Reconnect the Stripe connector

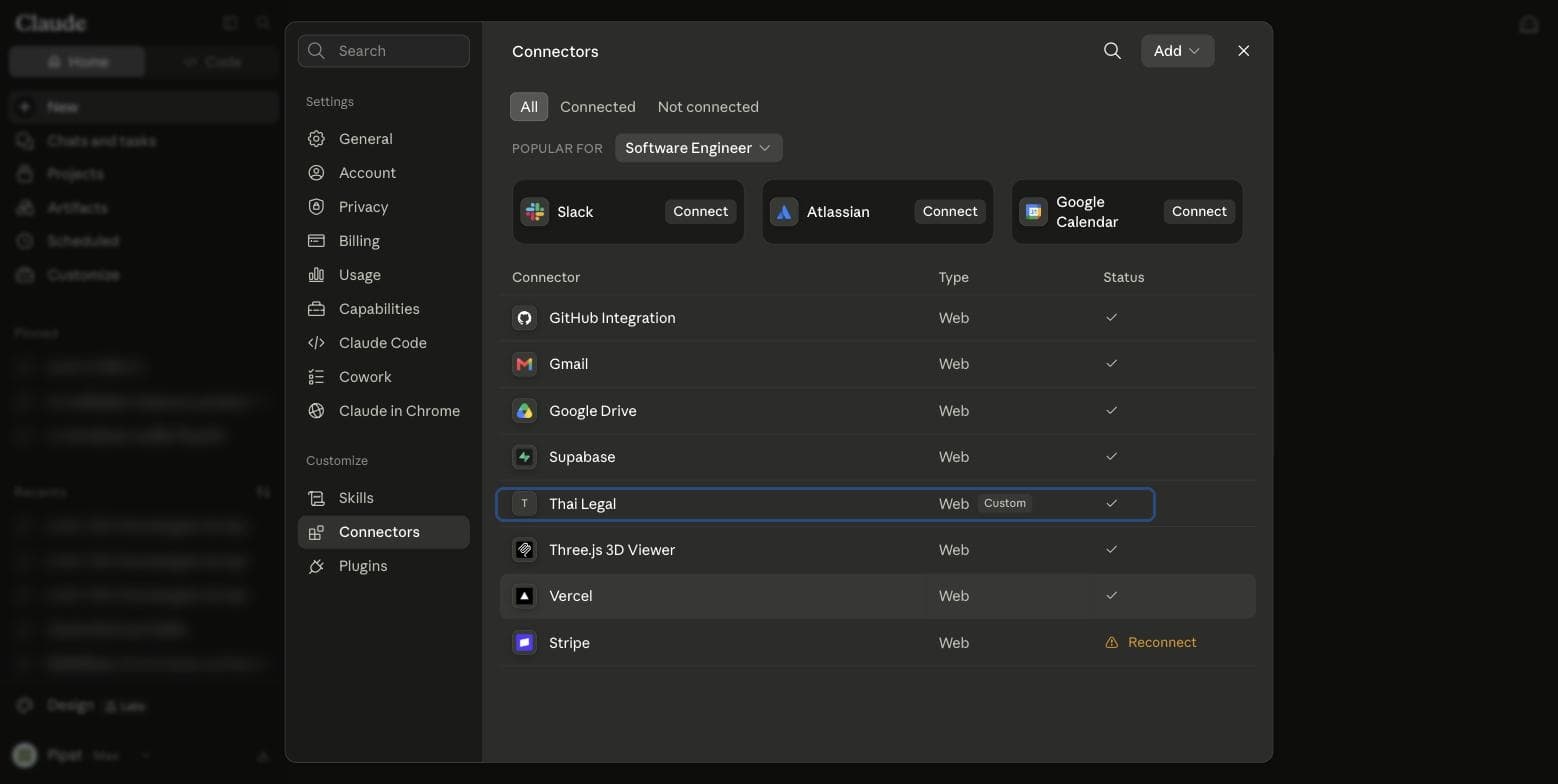(1151, 643)
